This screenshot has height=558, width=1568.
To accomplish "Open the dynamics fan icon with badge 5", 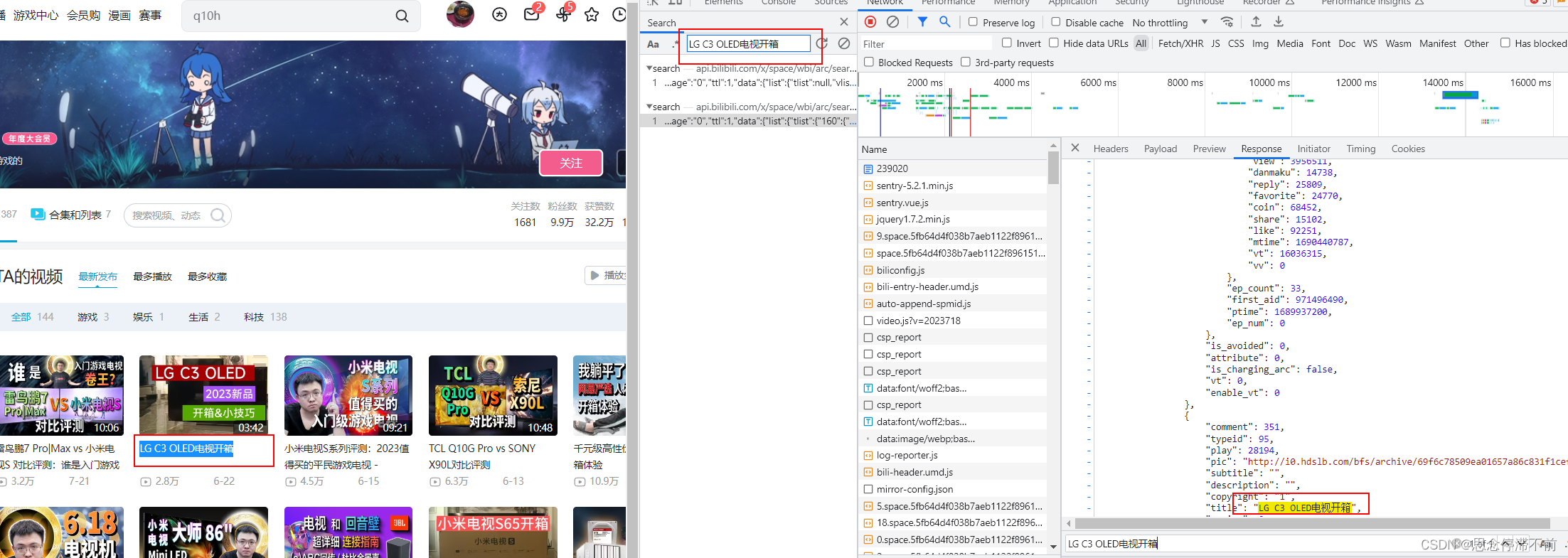I will click(563, 14).
